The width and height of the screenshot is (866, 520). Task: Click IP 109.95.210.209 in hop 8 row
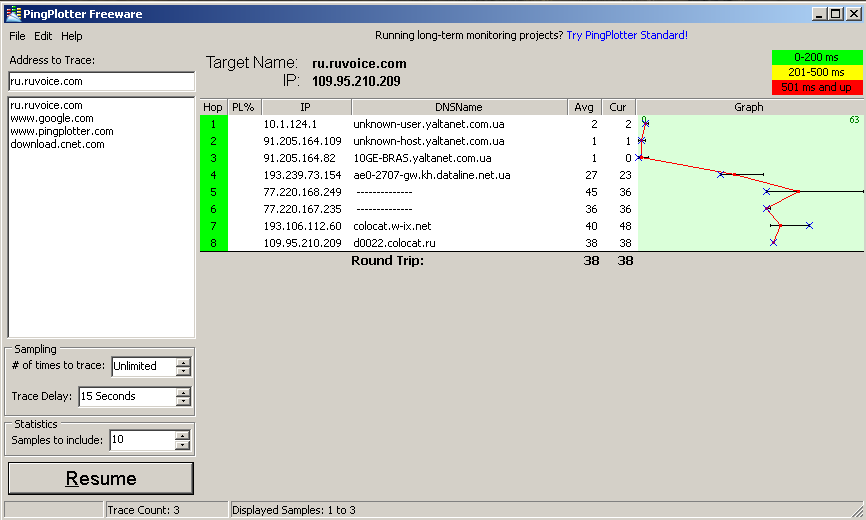(x=302, y=243)
